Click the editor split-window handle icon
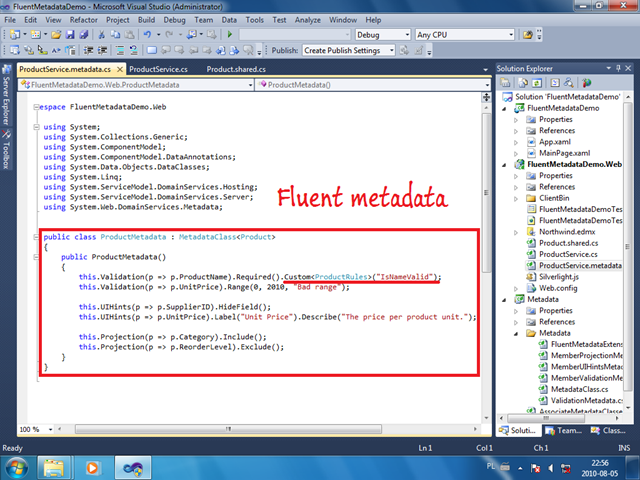Image resolution: width=640 pixels, height=480 pixels. click(x=486, y=97)
